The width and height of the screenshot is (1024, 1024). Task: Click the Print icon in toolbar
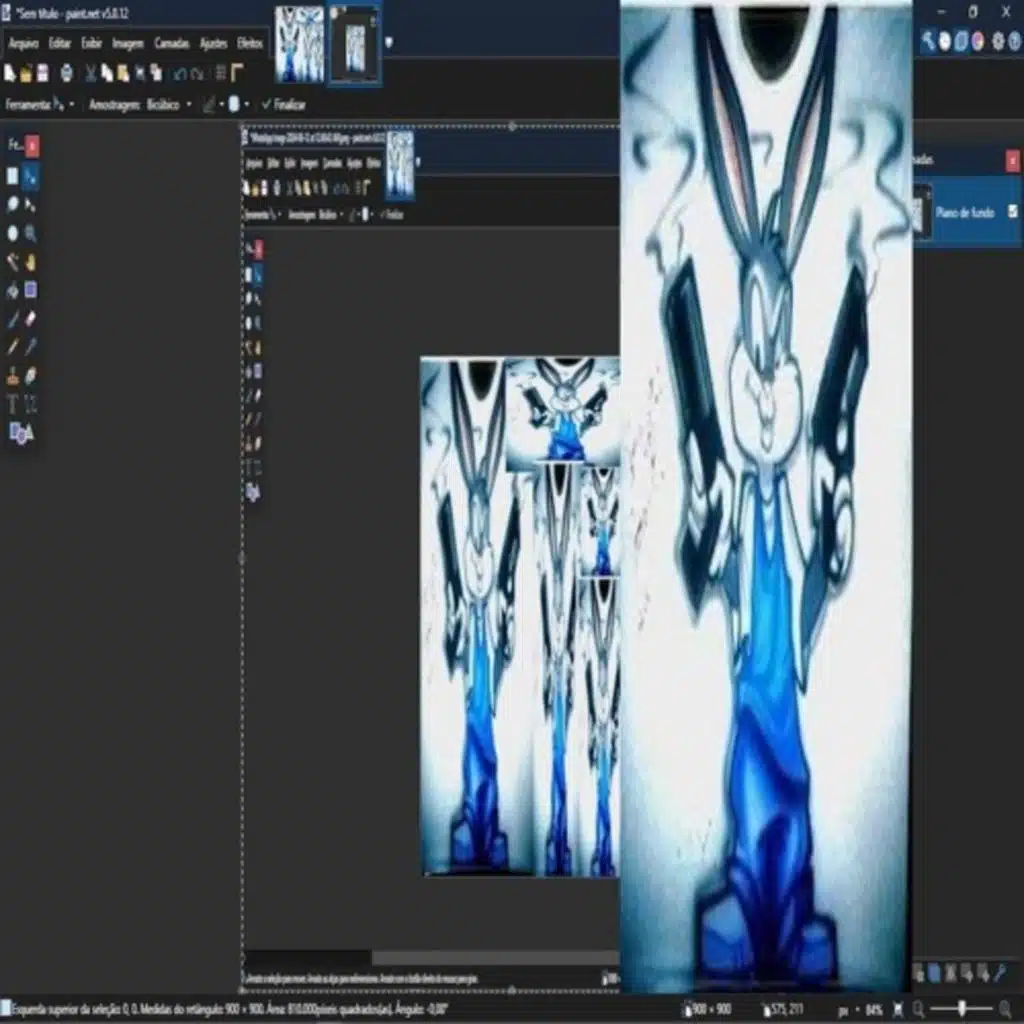point(66,73)
